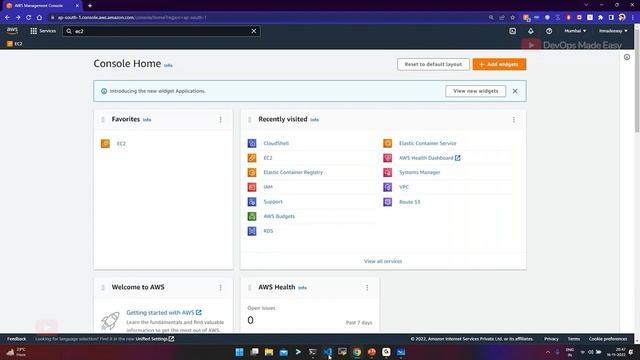Open Getting started with AWS link
The width and height of the screenshot is (640, 360).
click(x=164, y=313)
